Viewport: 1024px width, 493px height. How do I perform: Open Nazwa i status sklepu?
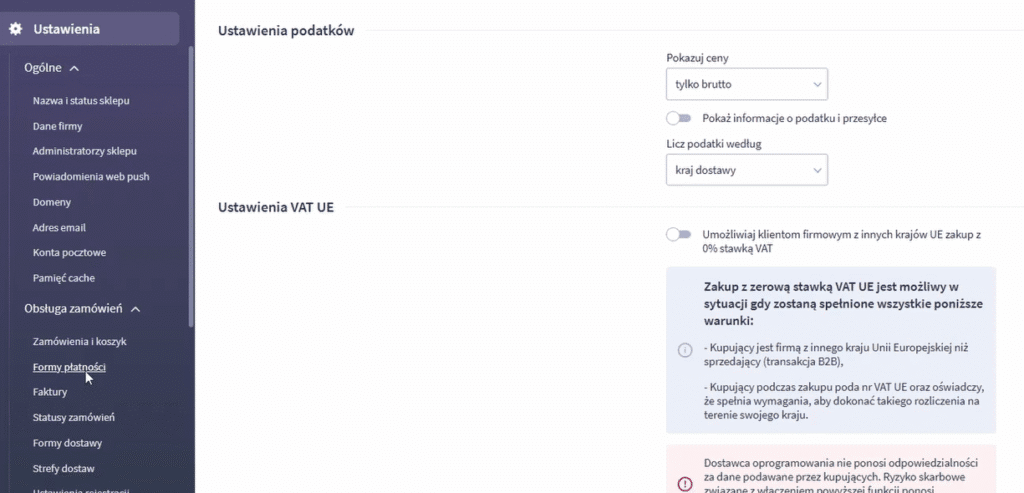[x=81, y=101]
